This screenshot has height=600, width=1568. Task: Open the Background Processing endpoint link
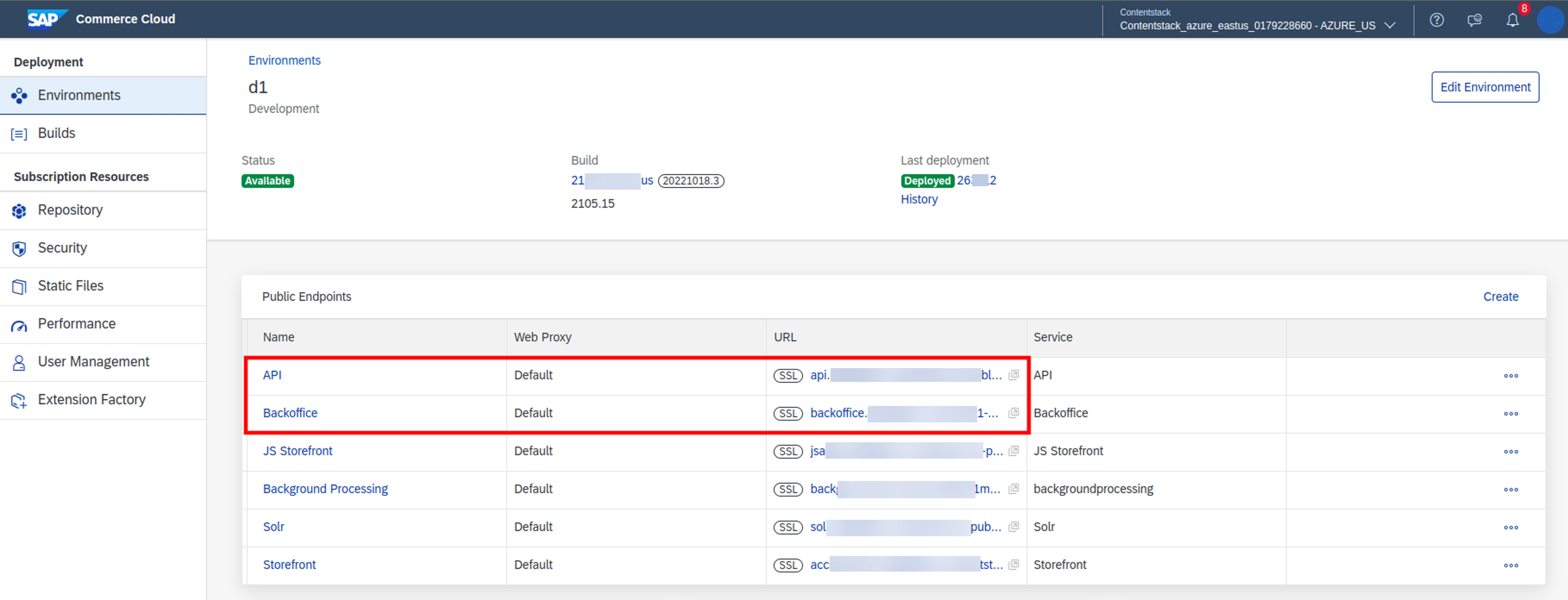point(325,489)
